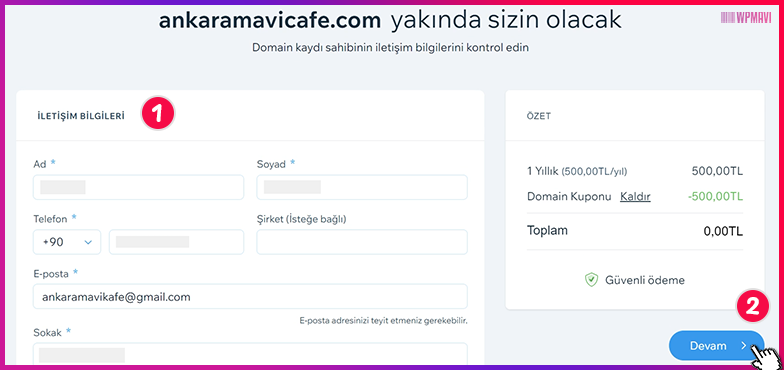Select the ÖZET summary header
The image size is (784, 370).
pyautogui.click(x=539, y=116)
